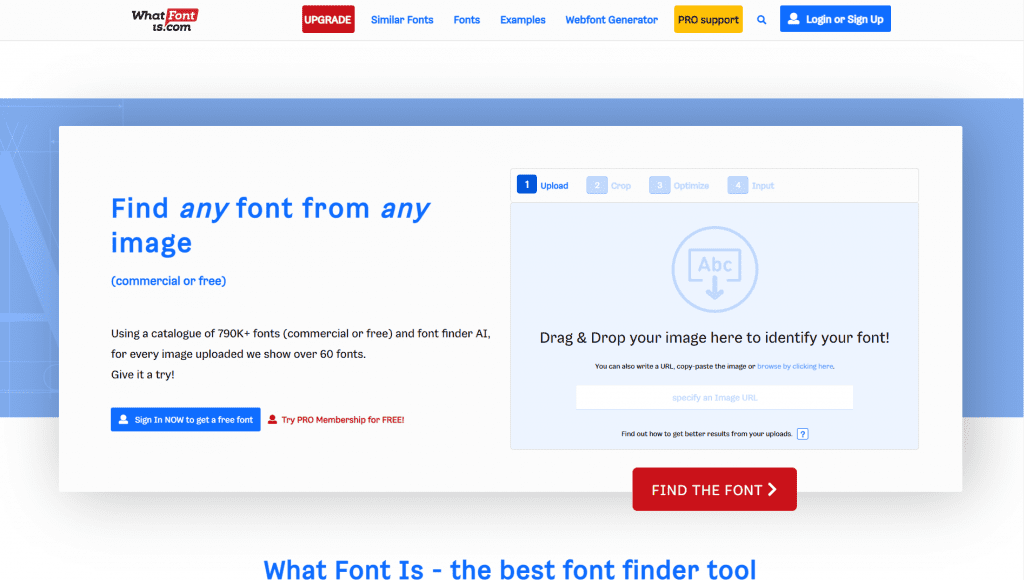Select the Upload step tab

coord(543,185)
